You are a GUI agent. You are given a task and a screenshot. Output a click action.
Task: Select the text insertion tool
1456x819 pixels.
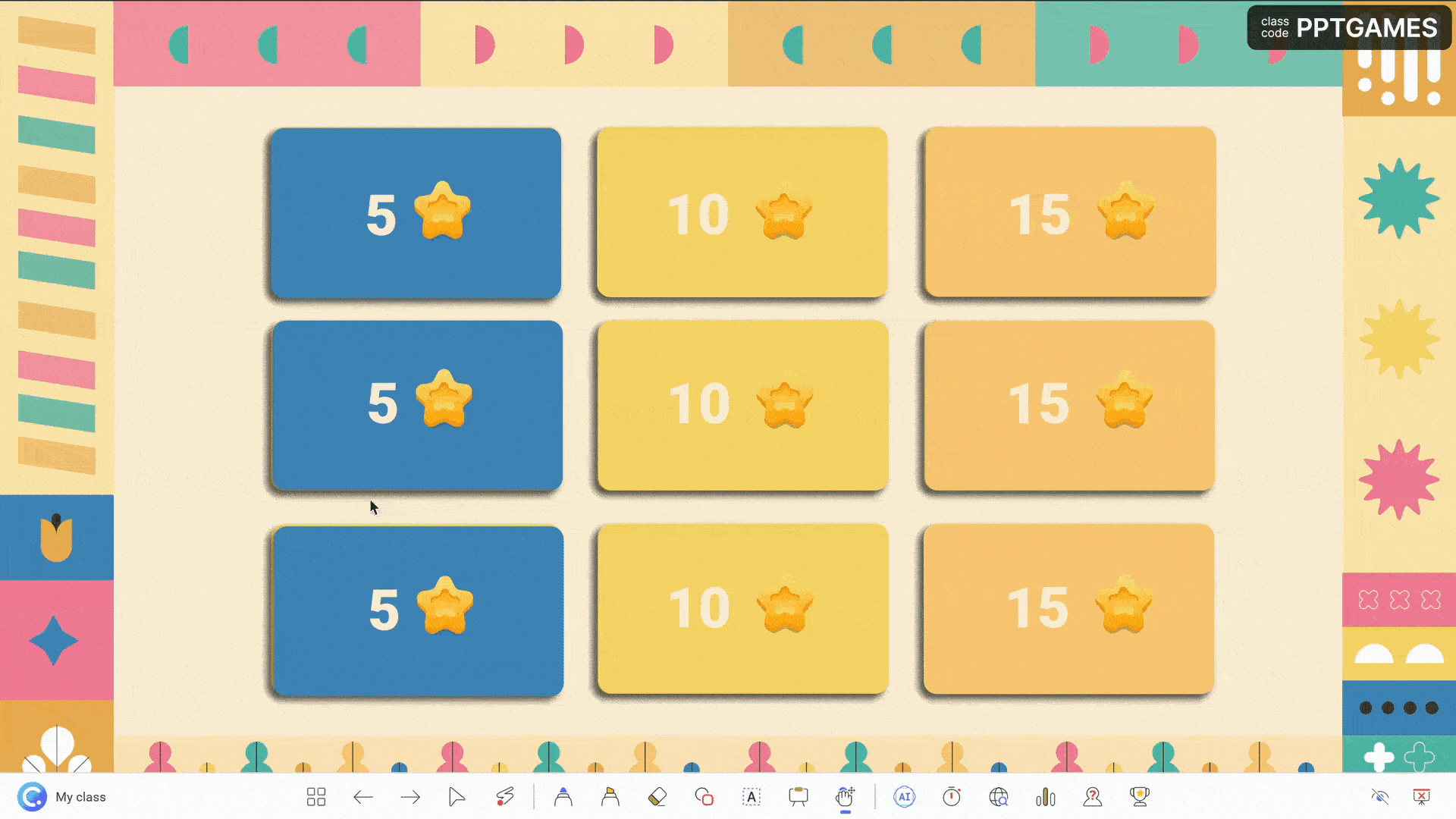pyautogui.click(x=750, y=797)
